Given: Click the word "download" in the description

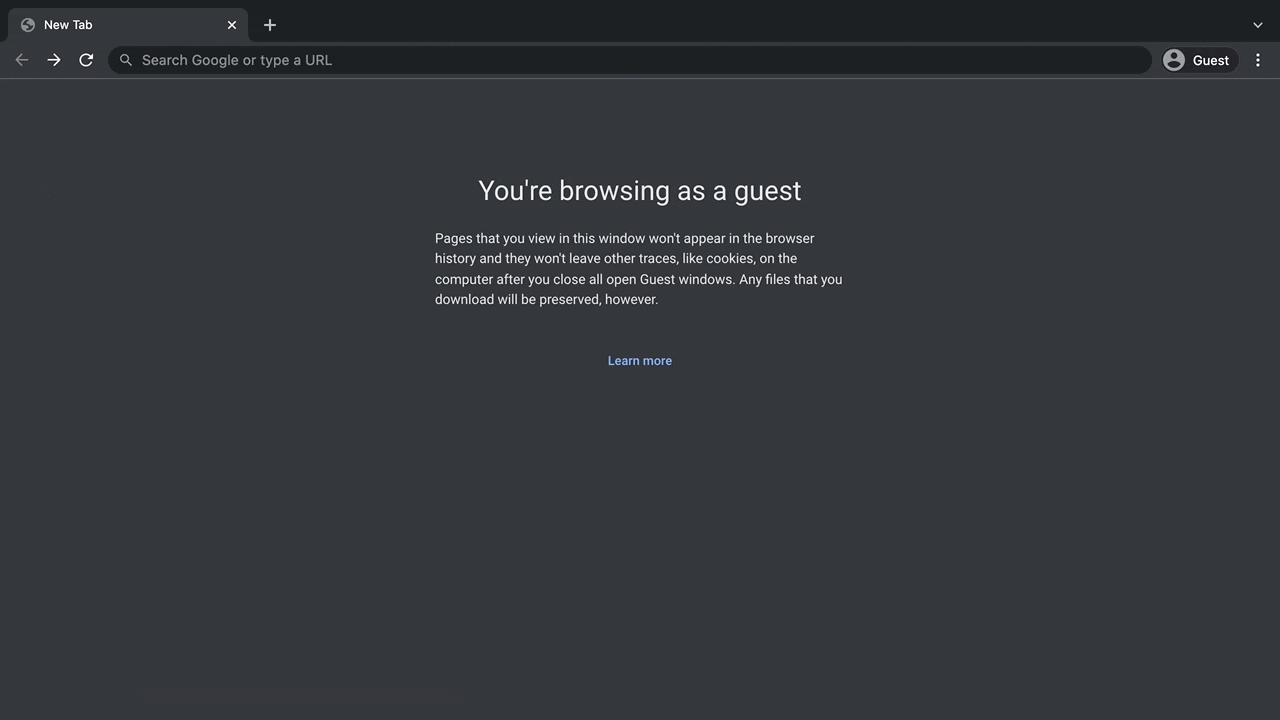Looking at the screenshot, I should [464, 300].
